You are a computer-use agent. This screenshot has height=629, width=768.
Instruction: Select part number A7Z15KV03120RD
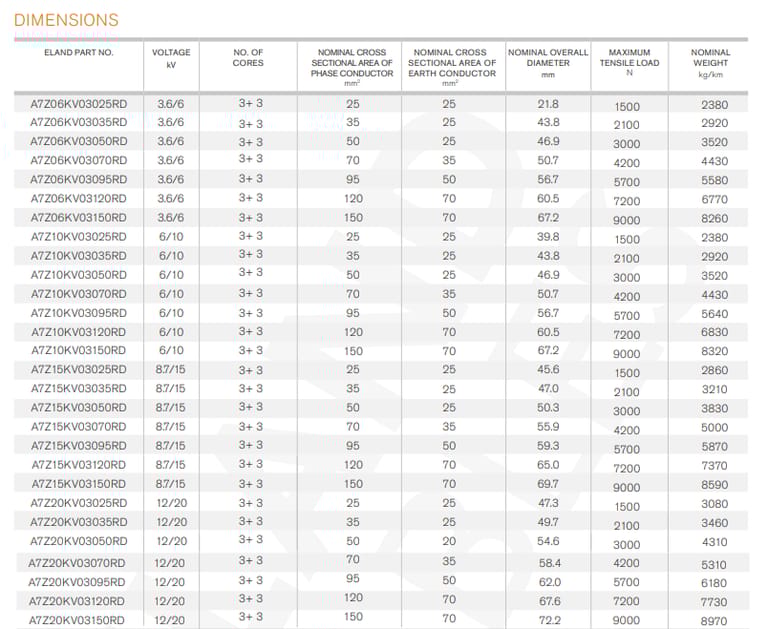click(79, 465)
